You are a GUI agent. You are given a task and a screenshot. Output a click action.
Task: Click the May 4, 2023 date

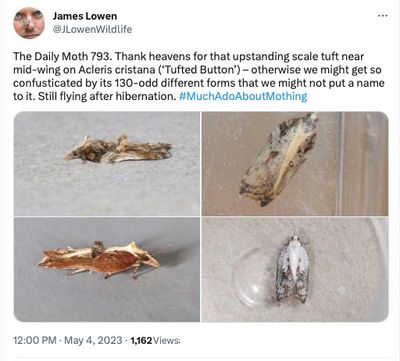(93, 340)
